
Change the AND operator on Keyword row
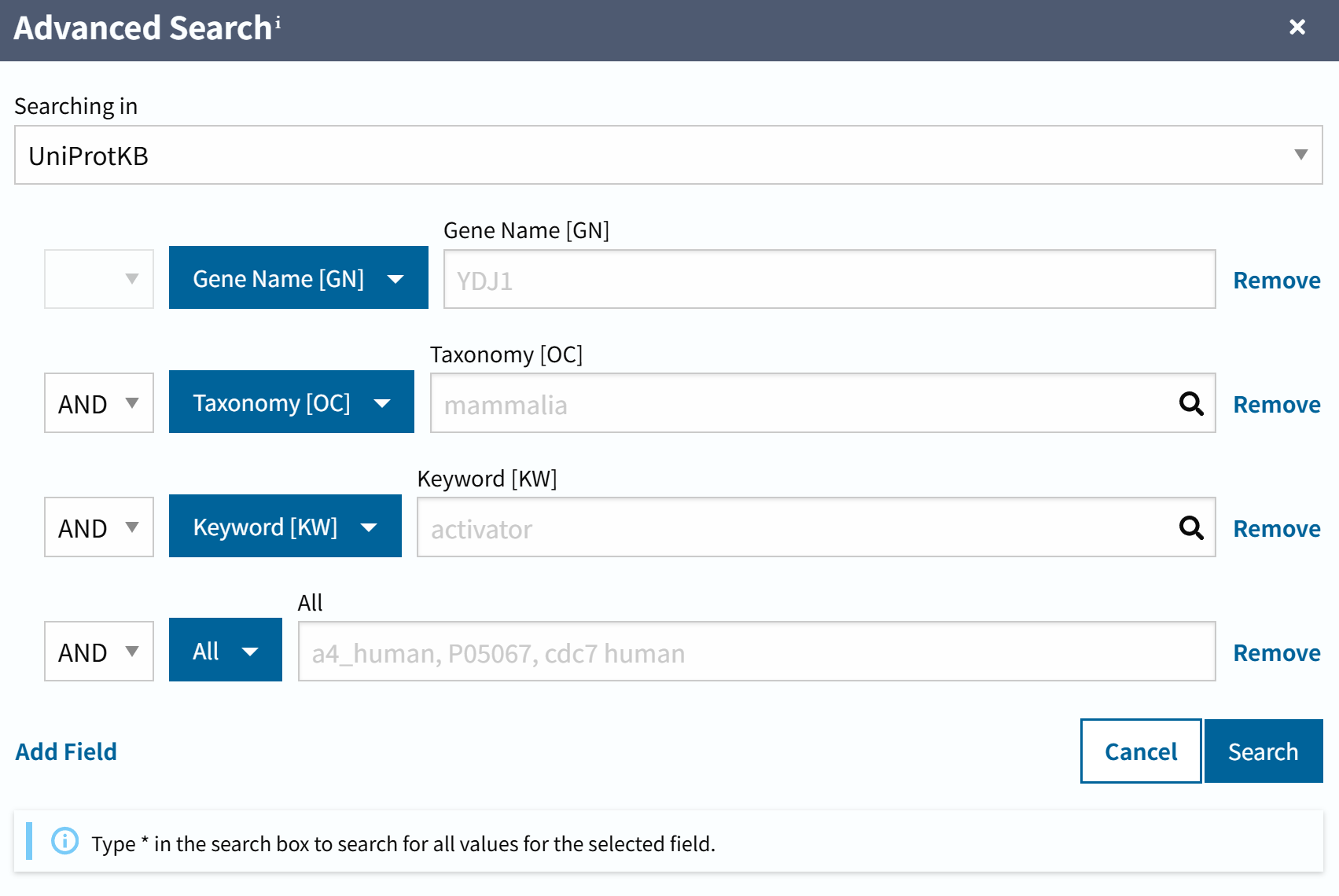[x=99, y=527]
